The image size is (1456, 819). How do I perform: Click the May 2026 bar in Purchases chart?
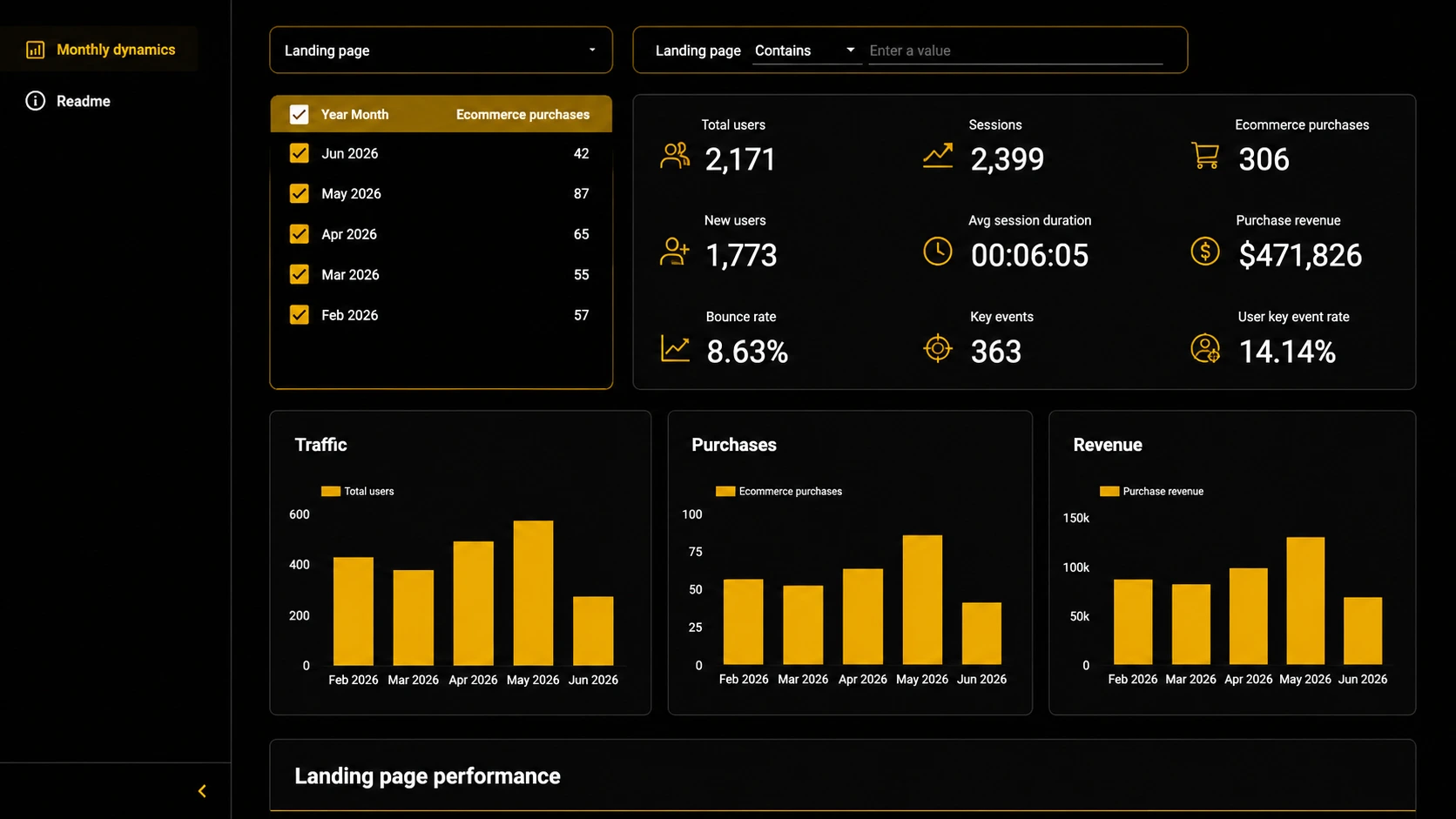(922, 601)
